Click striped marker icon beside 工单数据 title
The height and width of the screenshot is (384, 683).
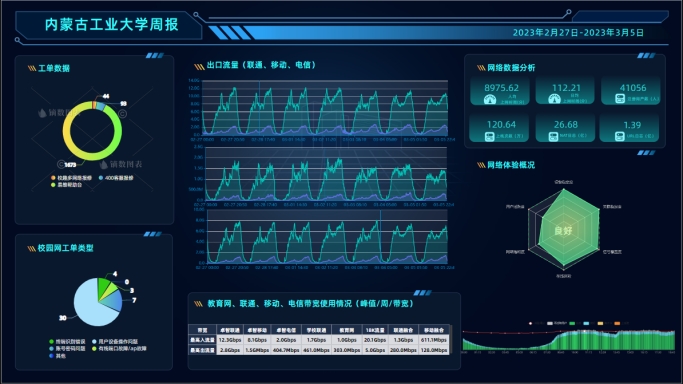tap(32, 68)
